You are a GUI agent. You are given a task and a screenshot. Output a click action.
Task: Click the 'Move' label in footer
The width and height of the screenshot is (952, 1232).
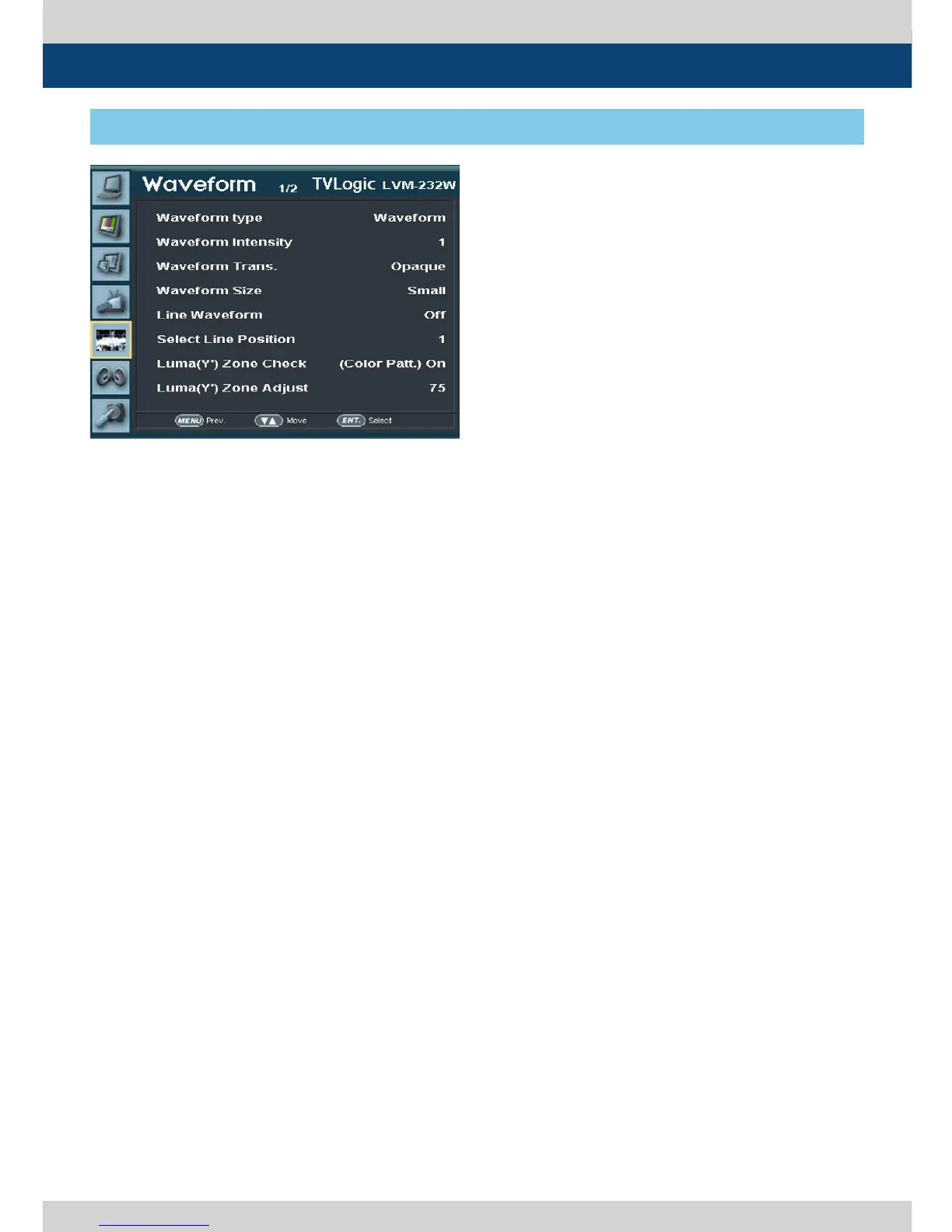pos(296,421)
